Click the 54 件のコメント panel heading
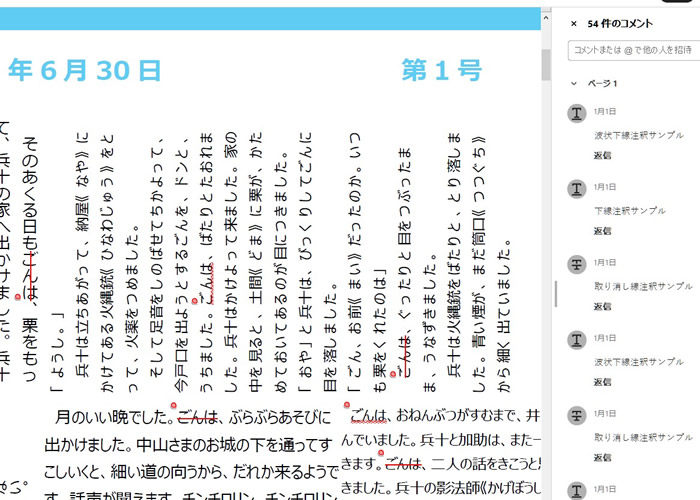This screenshot has height=500, width=700. click(620, 24)
